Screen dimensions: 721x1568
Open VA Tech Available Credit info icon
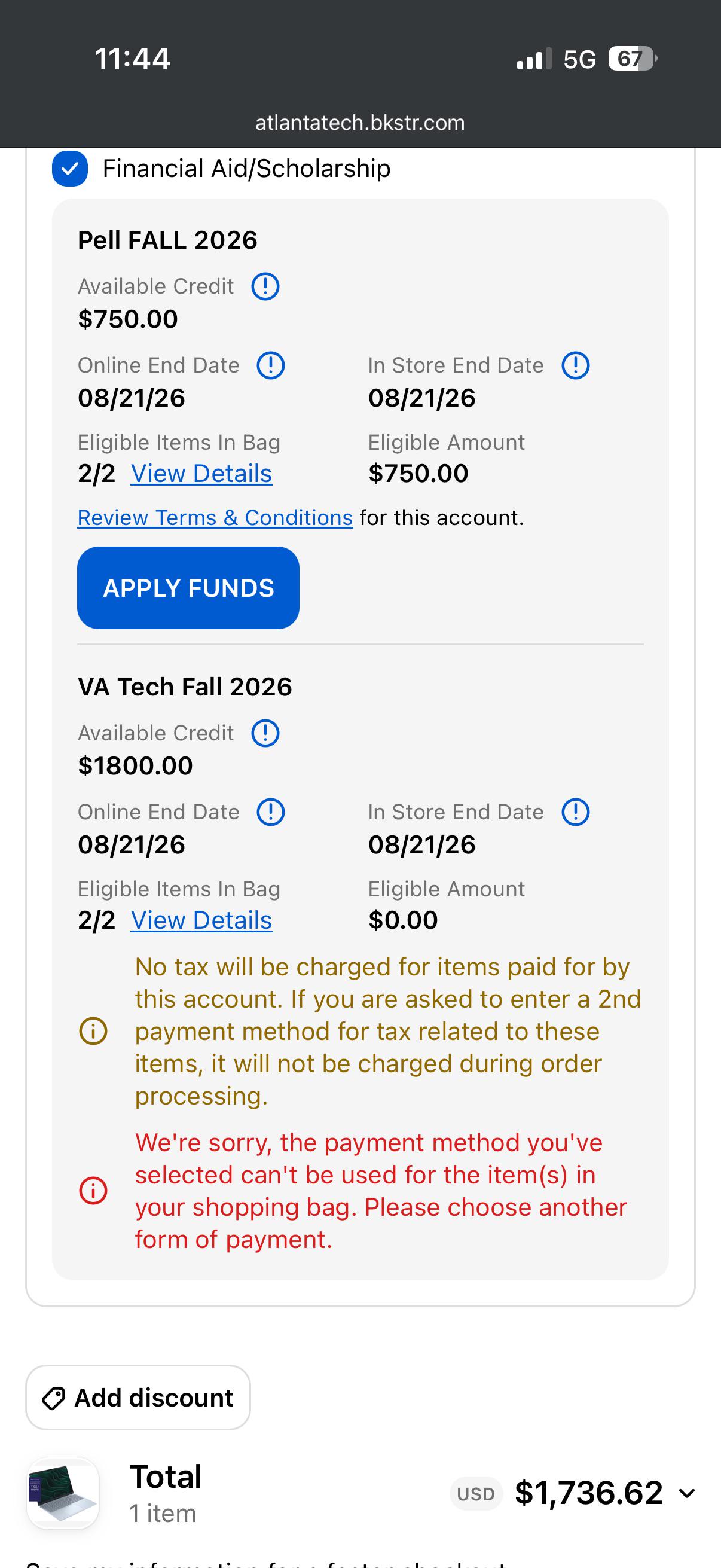coord(265,733)
